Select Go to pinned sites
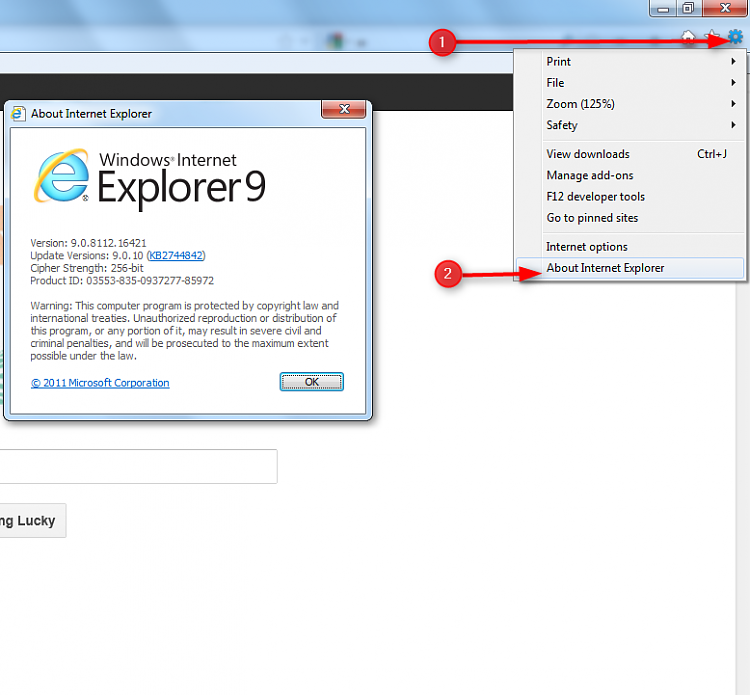The image size is (750, 695). pyautogui.click(x=630, y=218)
